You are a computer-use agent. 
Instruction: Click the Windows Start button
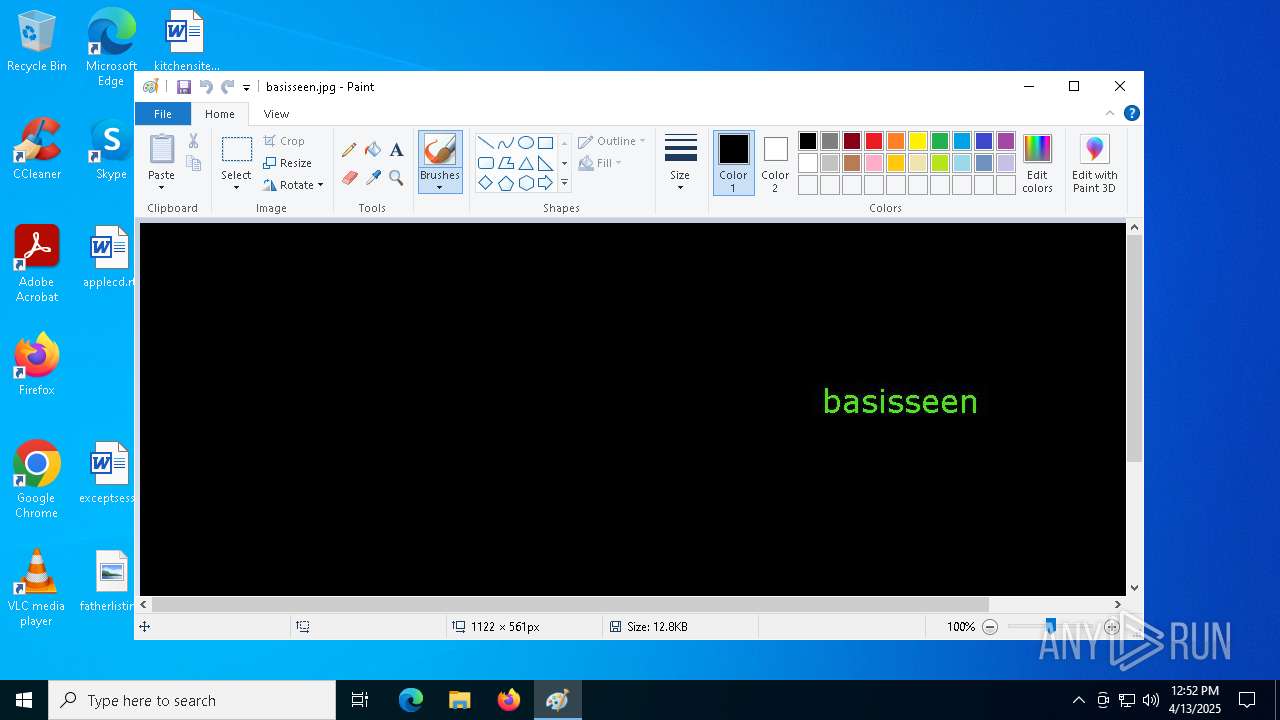24,700
